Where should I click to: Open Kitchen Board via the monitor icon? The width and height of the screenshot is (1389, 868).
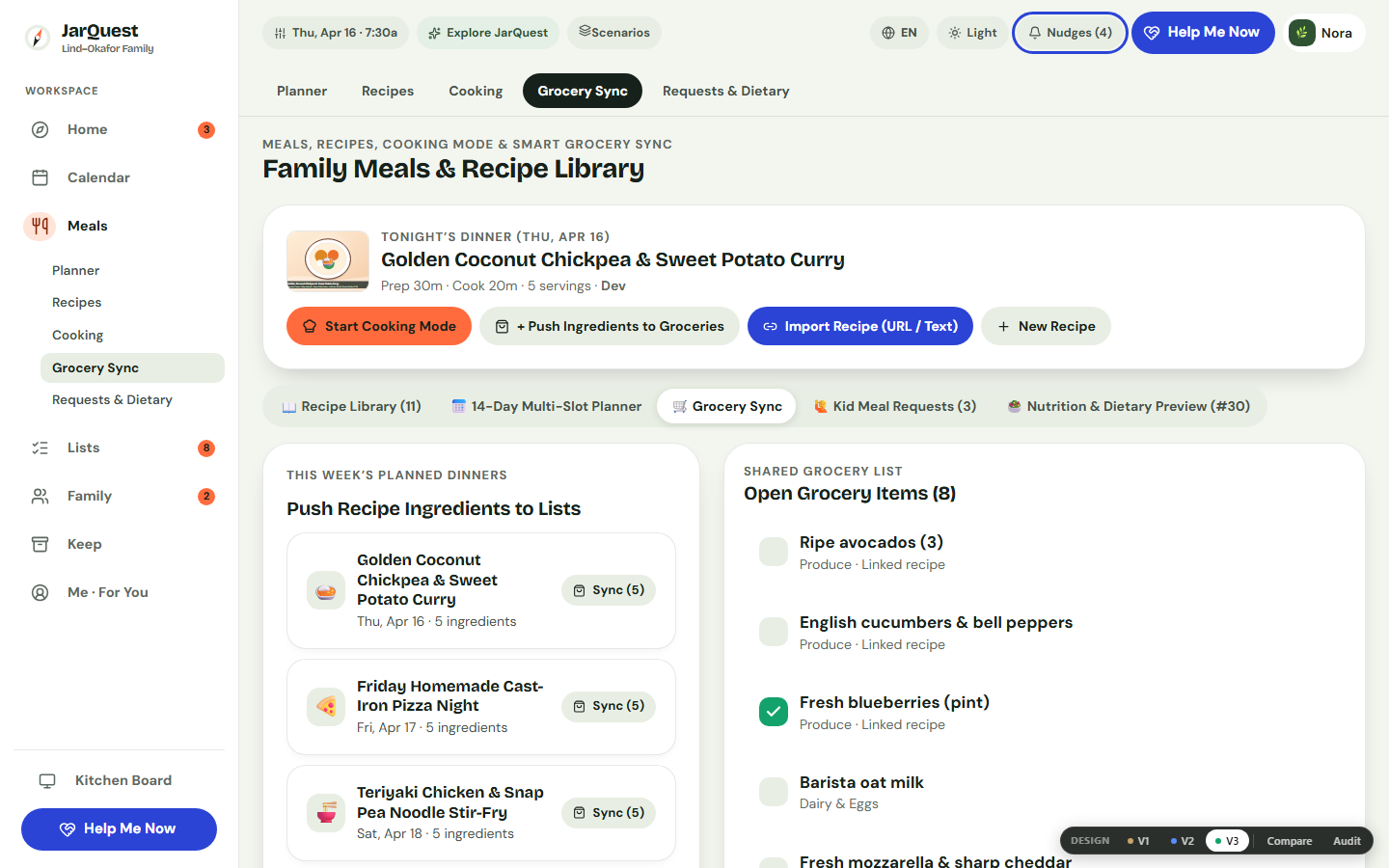(47, 780)
